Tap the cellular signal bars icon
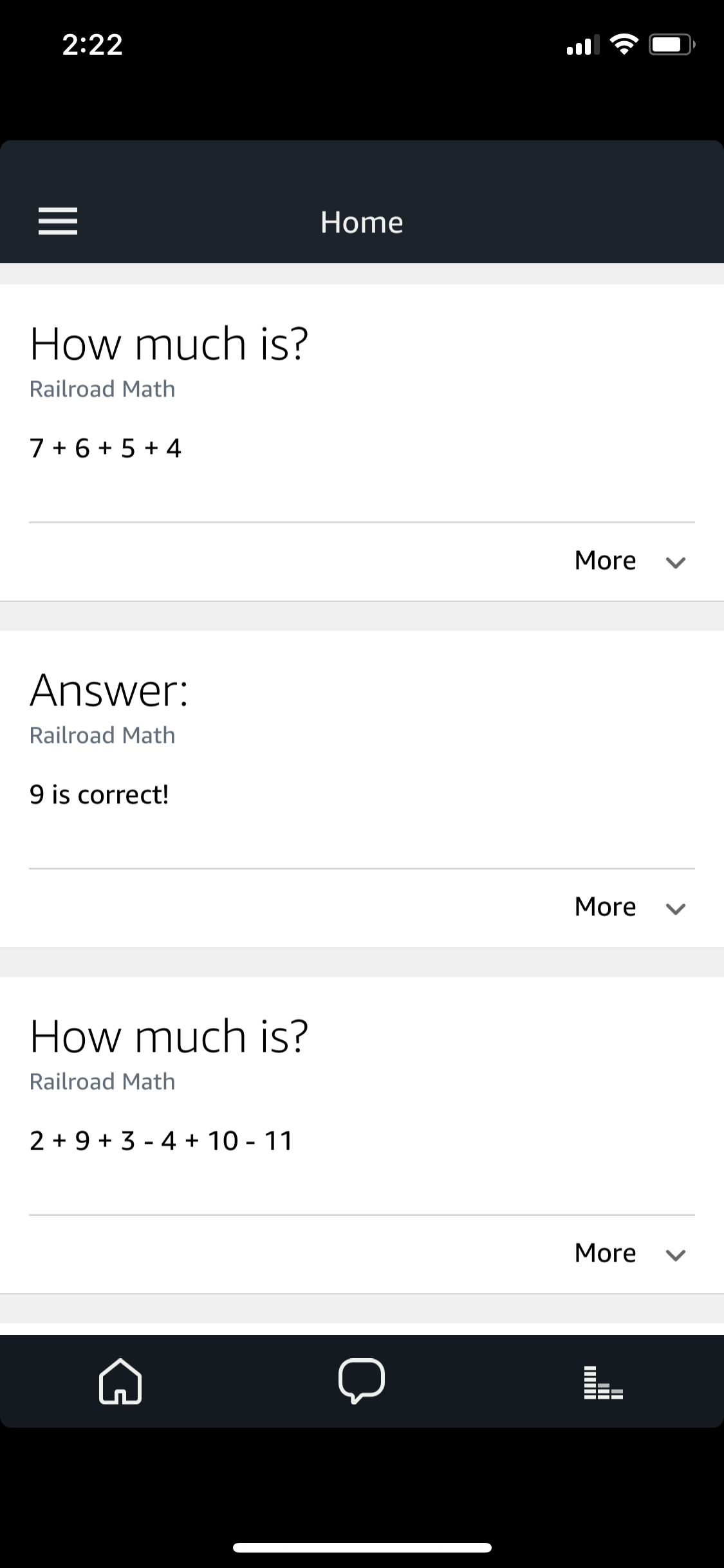Image resolution: width=724 pixels, height=1568 pixels. click(583, 44)
